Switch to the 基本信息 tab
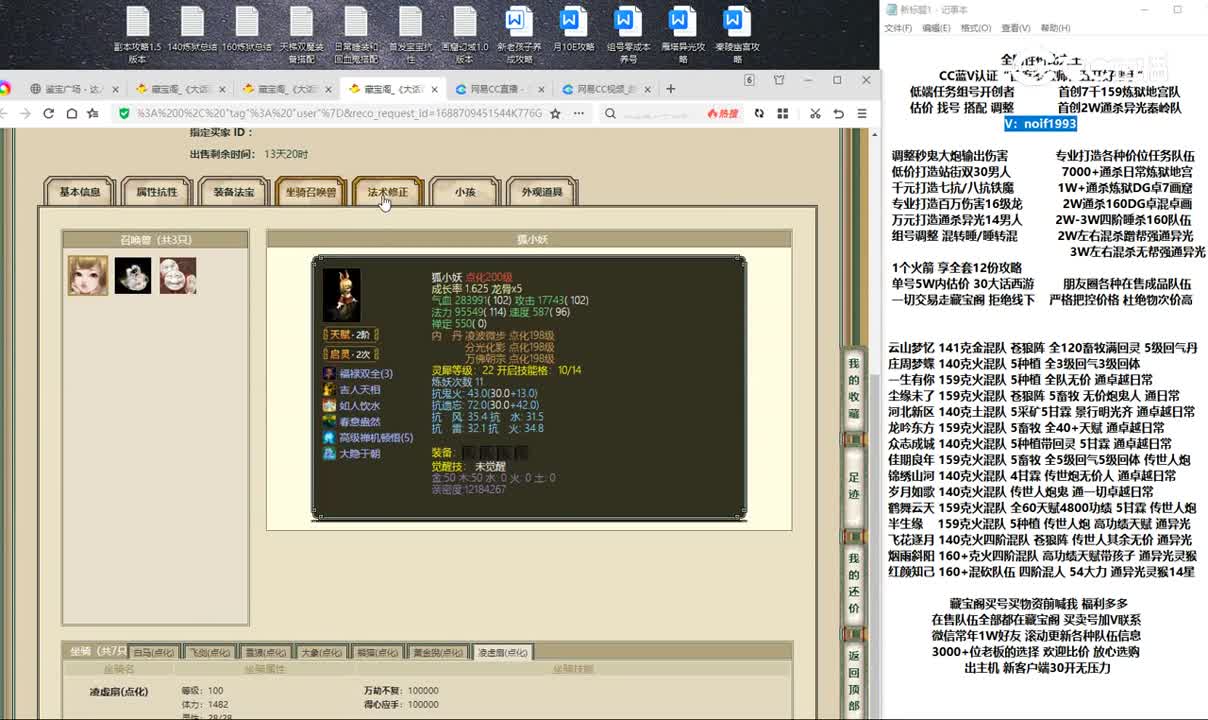1208x720 pixels. (x=80, y=192)
